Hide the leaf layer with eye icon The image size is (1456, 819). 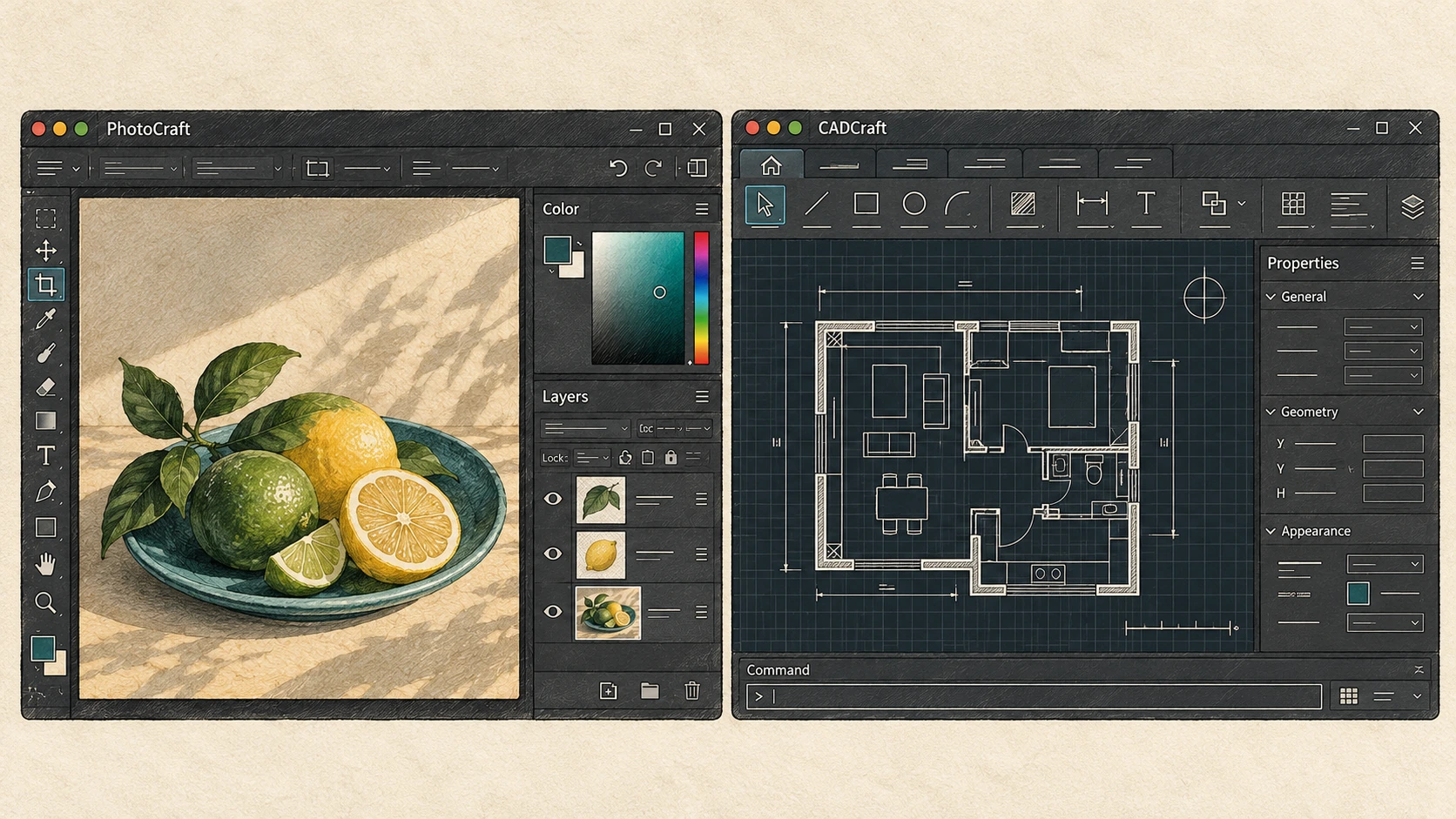coord(553,499)
